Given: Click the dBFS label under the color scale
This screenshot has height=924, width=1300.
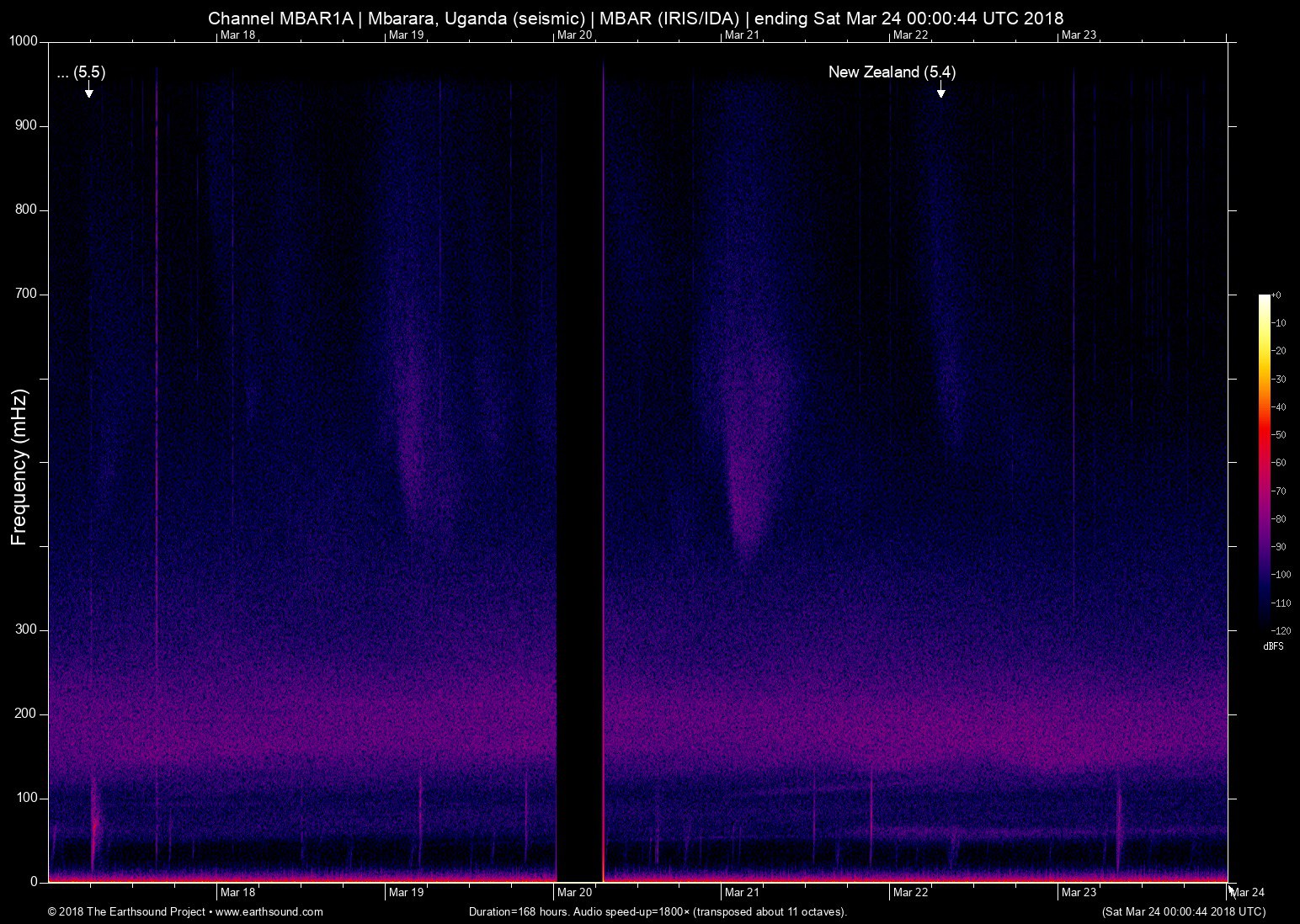Looking at the screenshot, I should [1273, 646].
